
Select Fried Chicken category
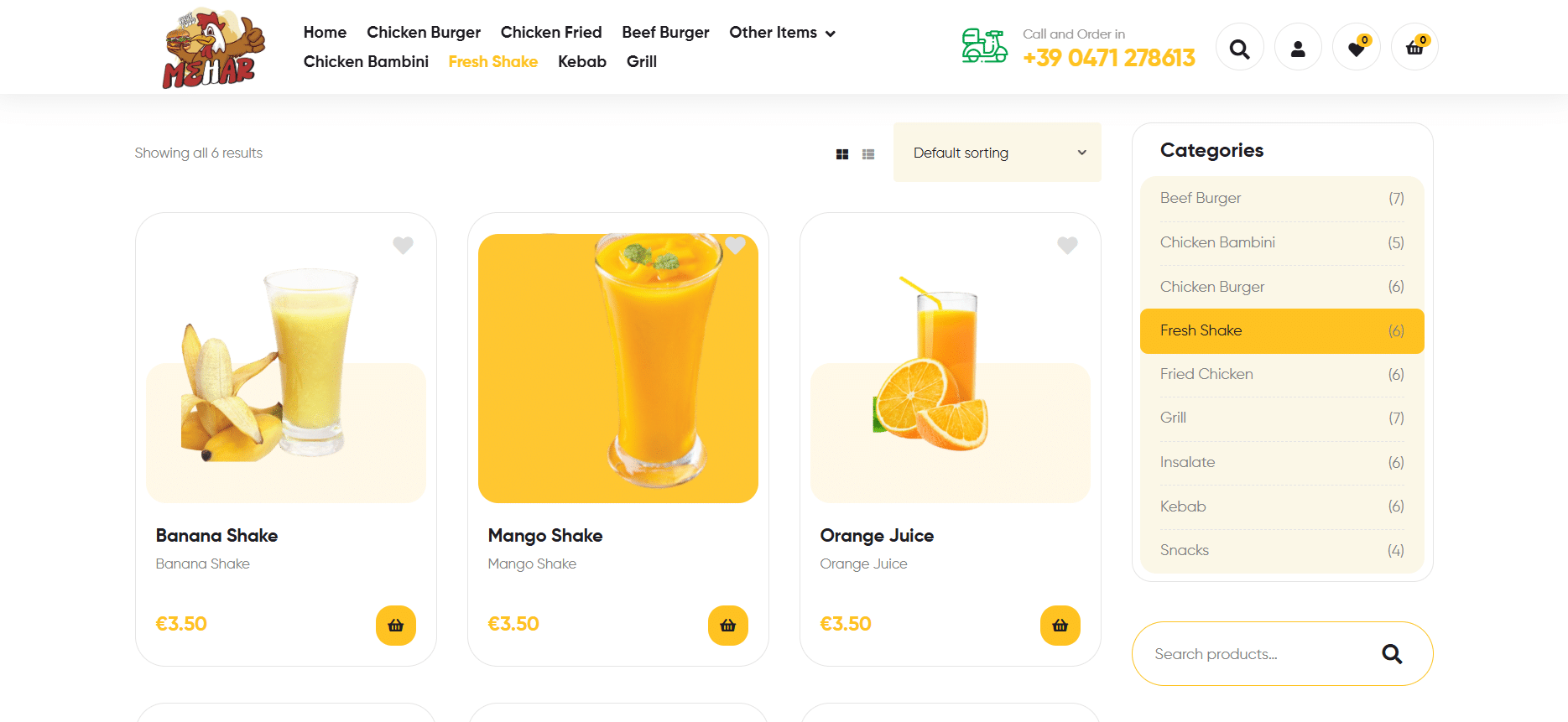(x=1206, y=374)
